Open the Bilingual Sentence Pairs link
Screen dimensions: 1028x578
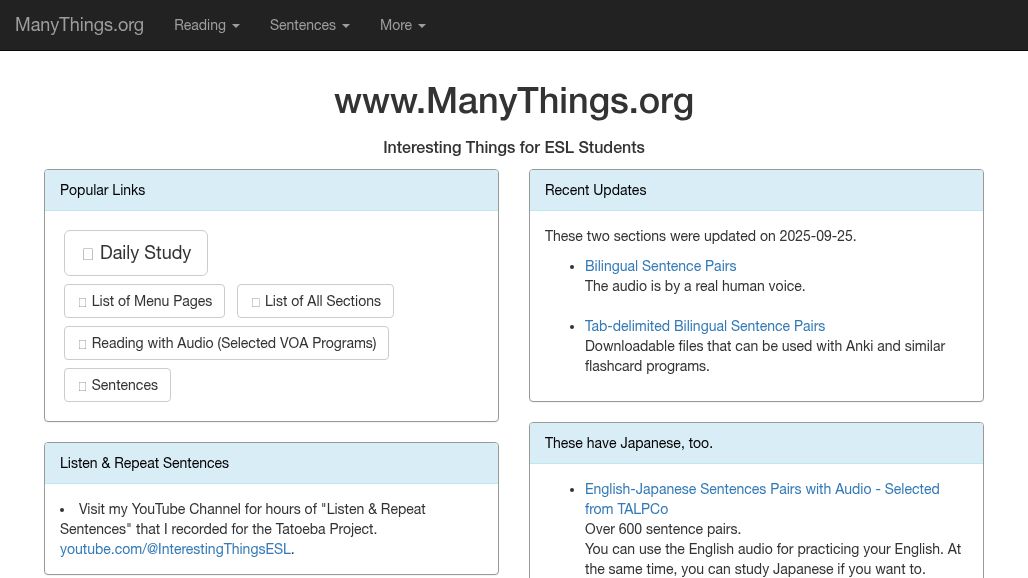pyautogui.click(x=660, y=266)
